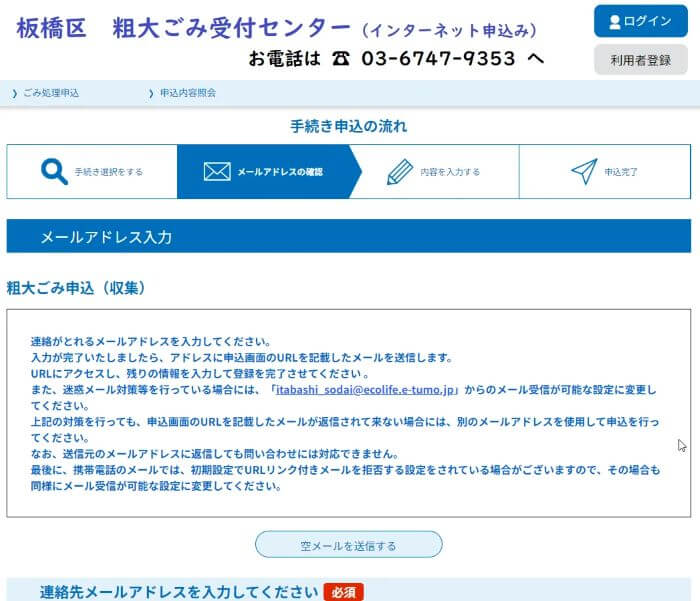The height and width of the screenshot is (601, 700).
Task: Open the 申込内容照会 menu item
Action: pyautogui.click(x=188, y=93)
